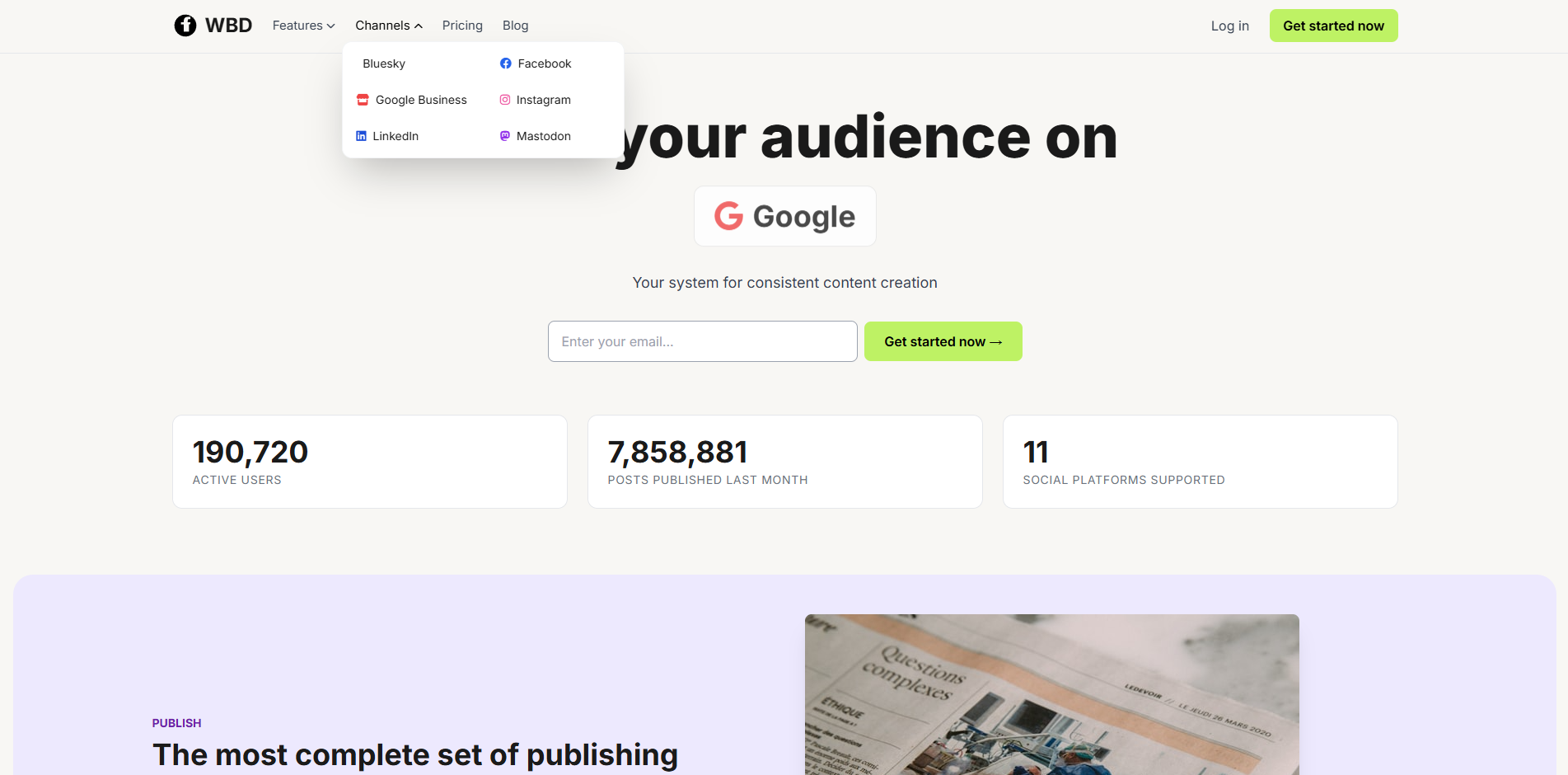Click the 11 social platforms figure
Image resolution: width=1568 pixels, height=775 pixels.
point(1036,452)
